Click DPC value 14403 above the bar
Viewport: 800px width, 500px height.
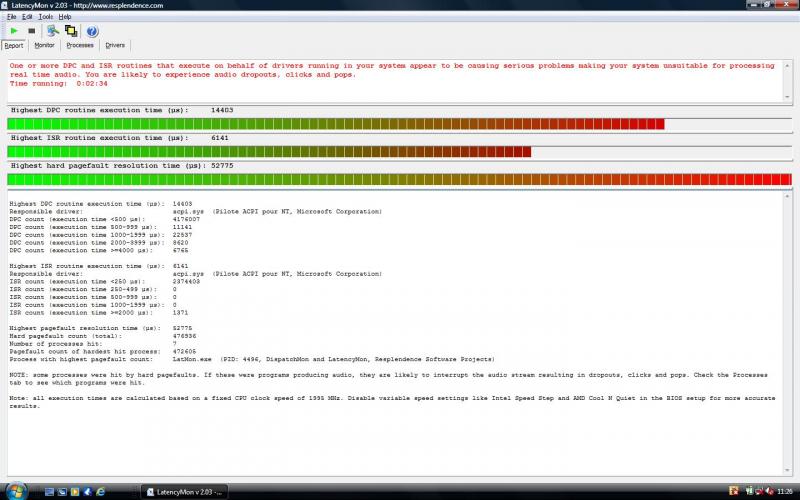tap(222, 110)
